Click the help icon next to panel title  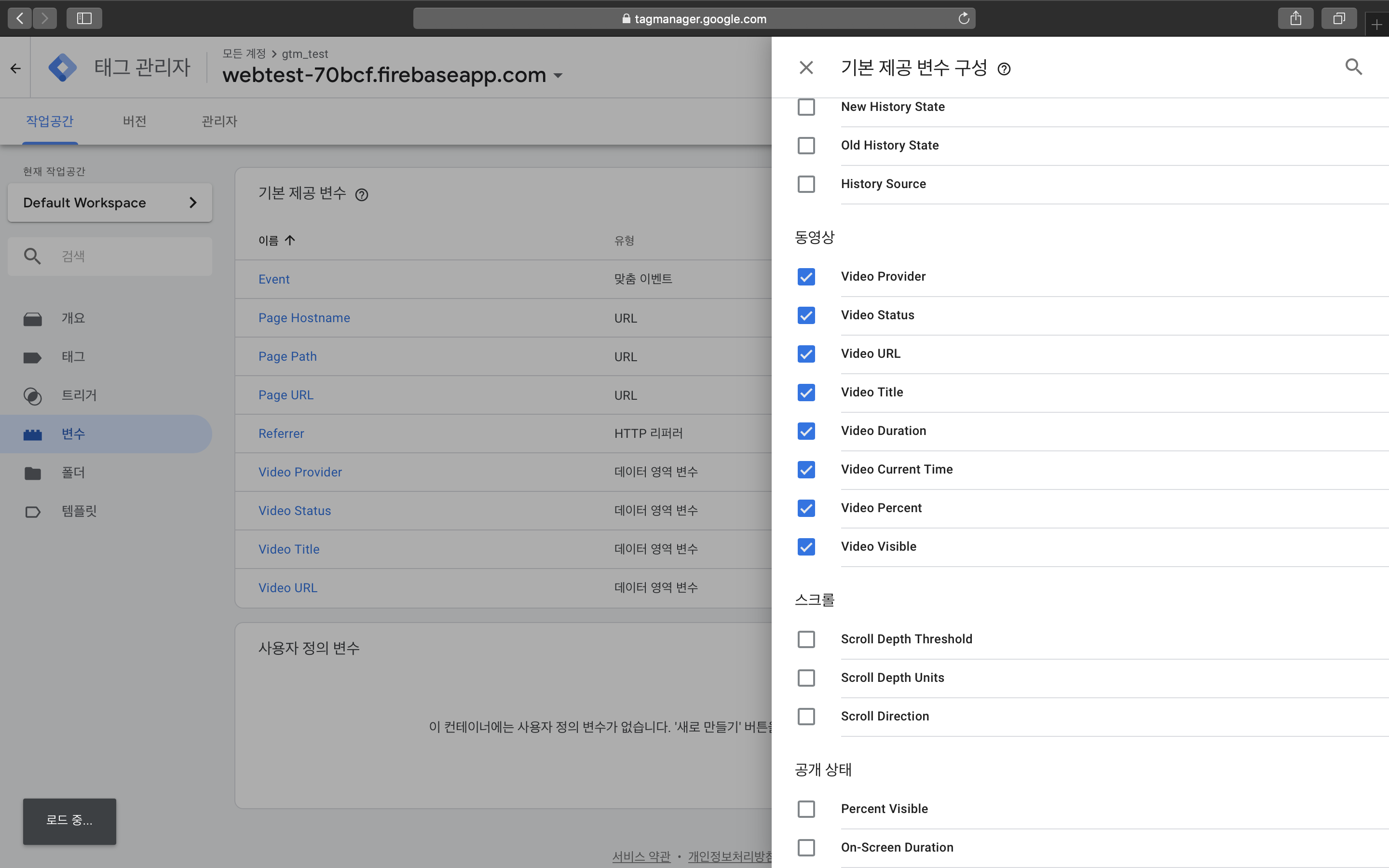1004,69
